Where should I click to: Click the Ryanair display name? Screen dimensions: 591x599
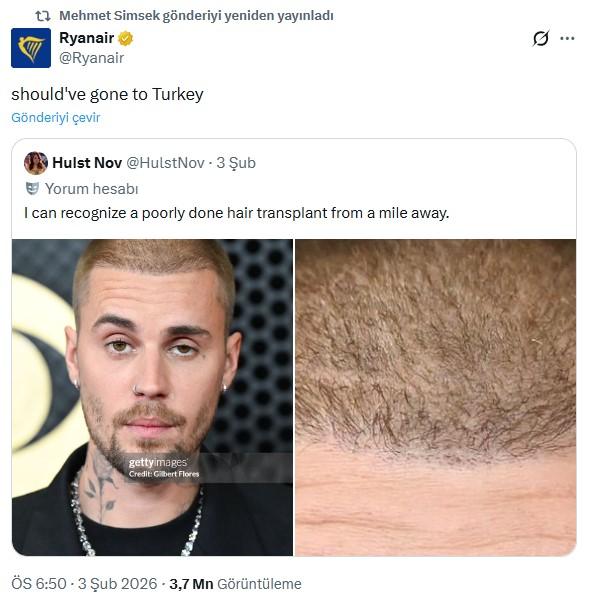coord(87,38)
